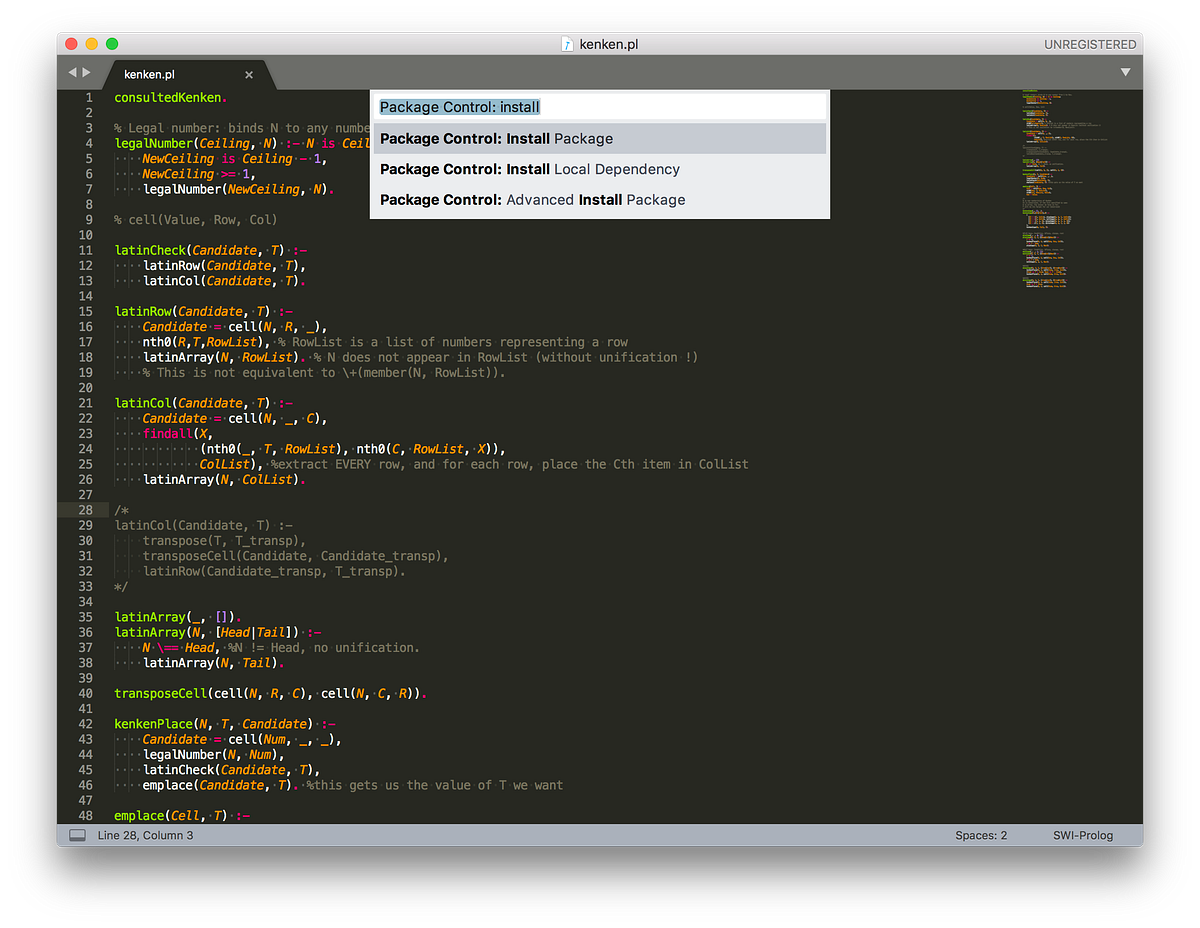Close the kenken.pl tab with its X
The width and height of the screenshot is (1200, 928).
(x=249, y=73)
